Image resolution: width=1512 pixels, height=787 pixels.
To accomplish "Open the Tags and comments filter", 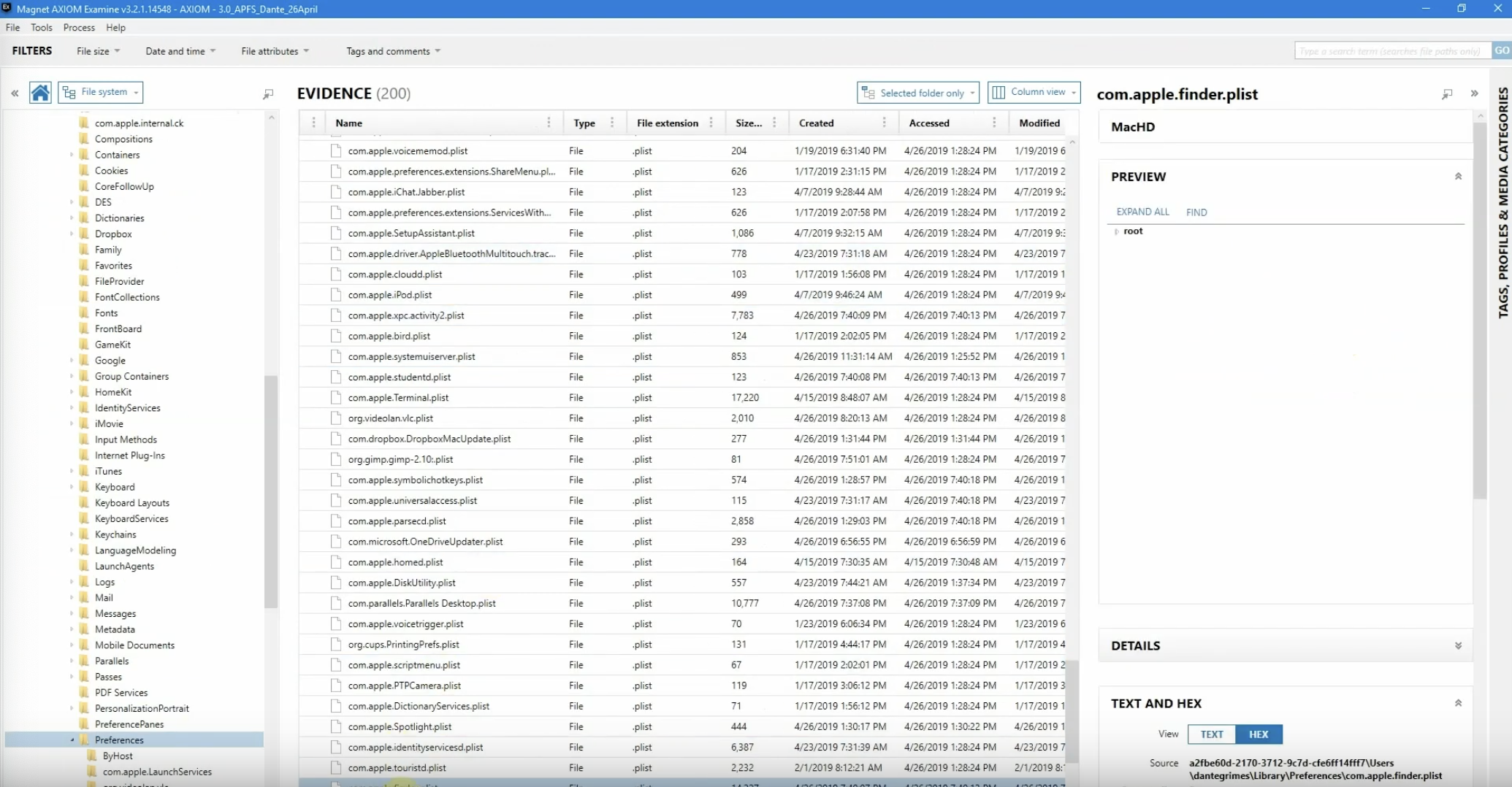I will pyautogui.click(x=393, y=51).
